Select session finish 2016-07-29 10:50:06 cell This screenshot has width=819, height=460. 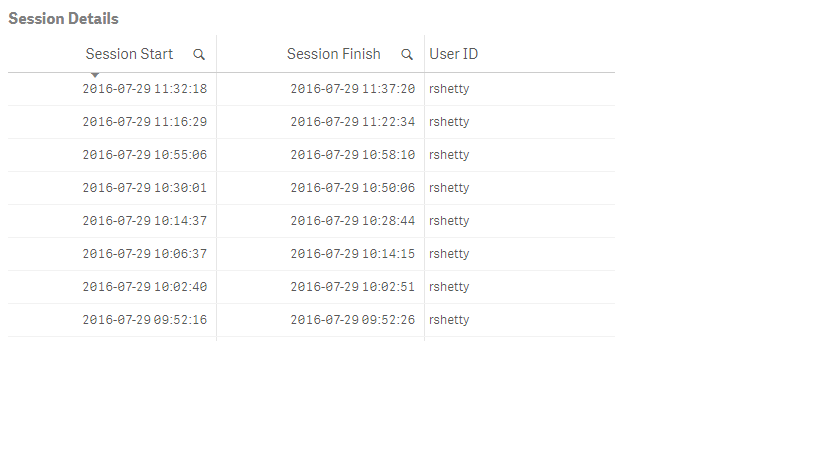click(x=352, y=188)
